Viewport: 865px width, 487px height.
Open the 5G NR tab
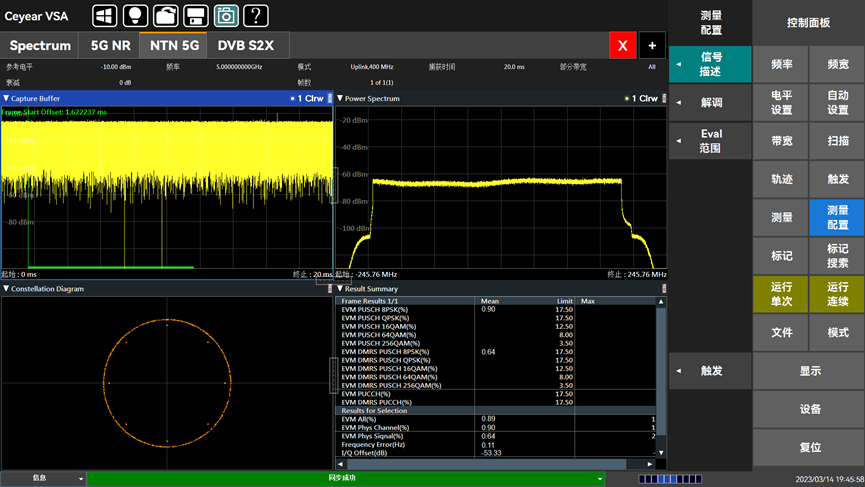pyautogui.click(x=110, y=45)
